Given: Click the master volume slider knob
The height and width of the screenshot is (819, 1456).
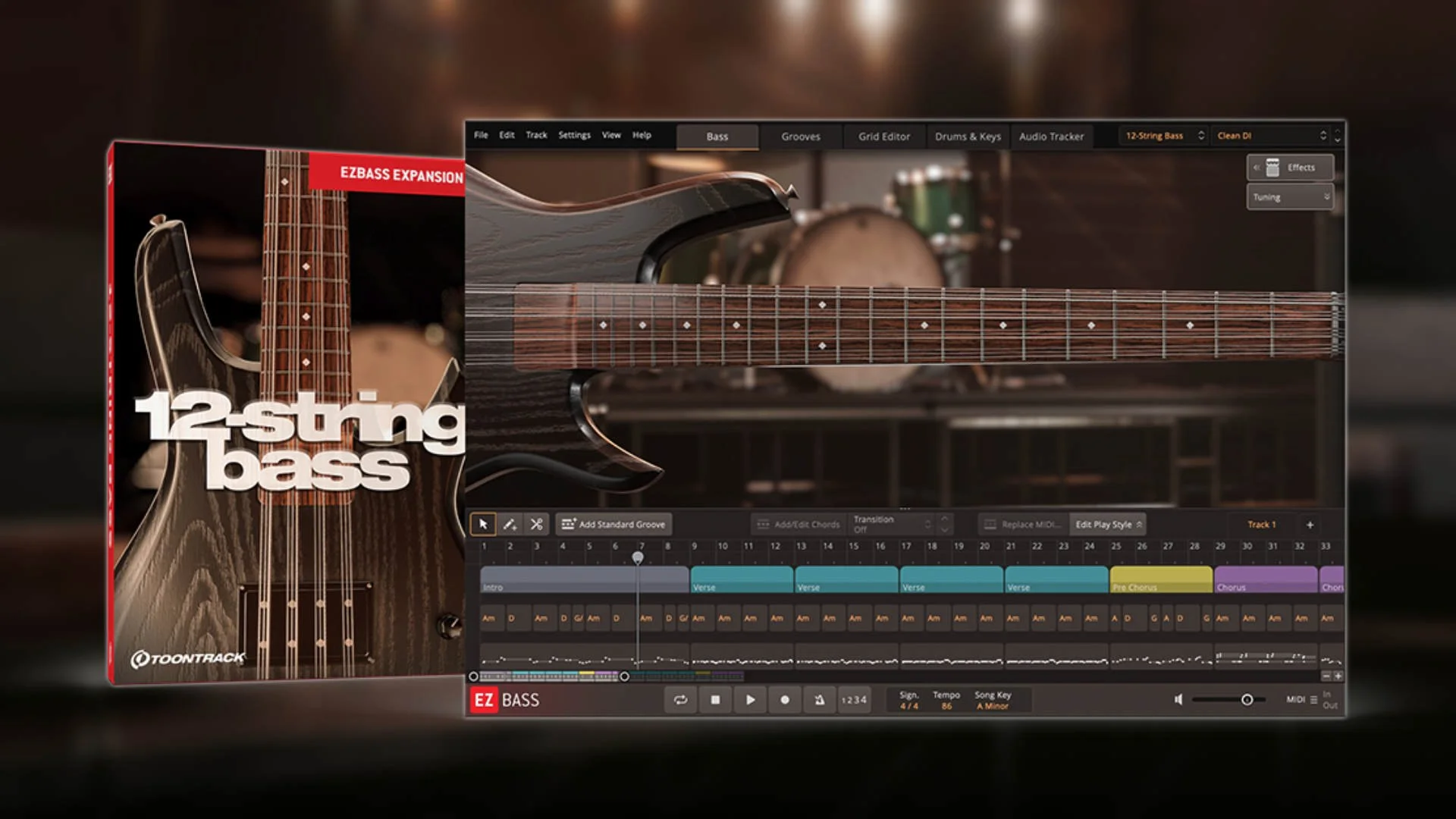Looking at the screenshot, I should [1247, 699].
